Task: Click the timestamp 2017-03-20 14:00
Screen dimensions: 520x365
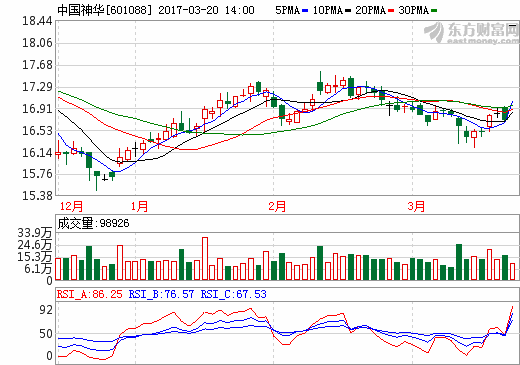Action: [206, 10]
